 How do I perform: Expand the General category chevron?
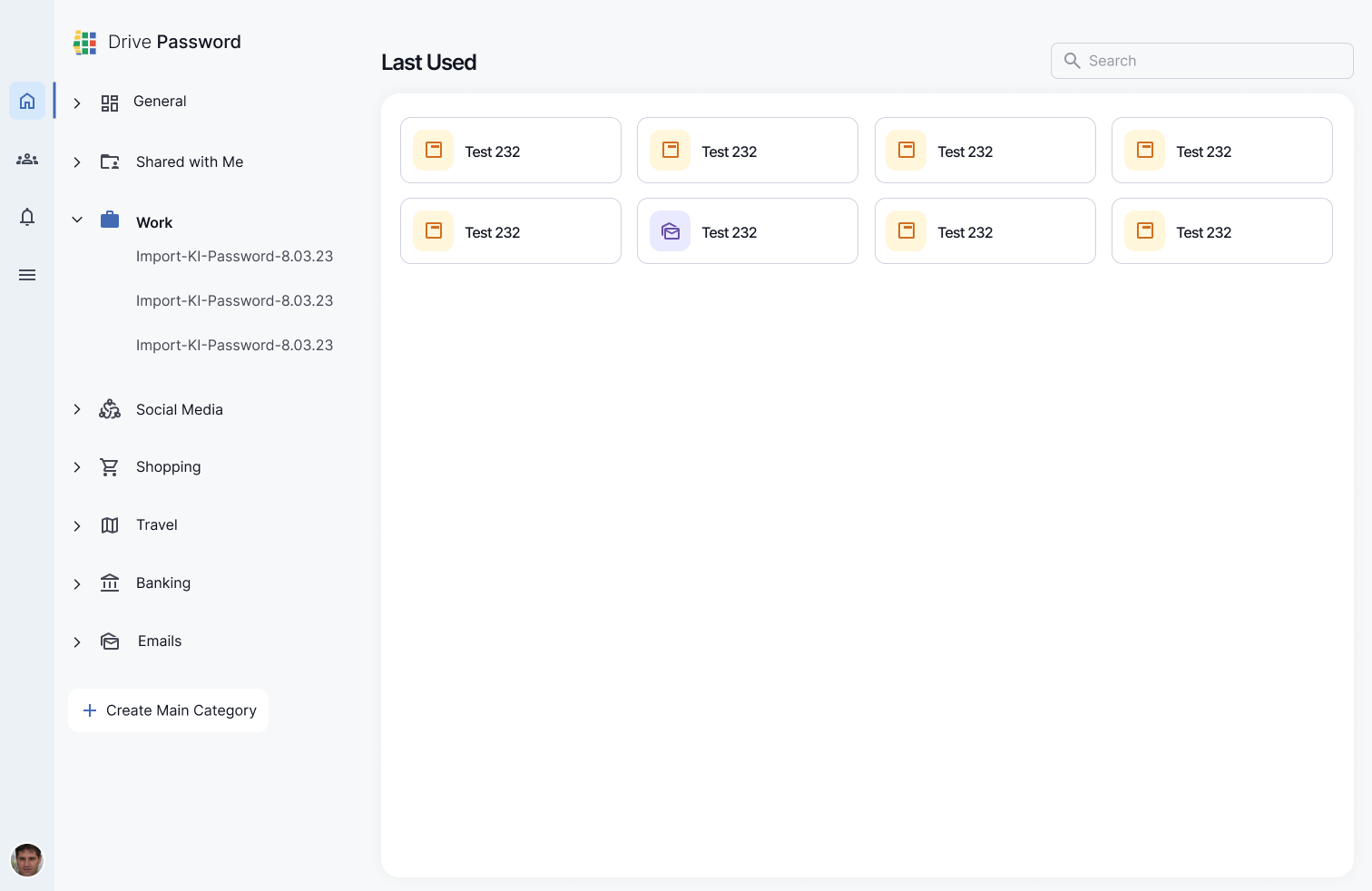[x=77, y=103]
